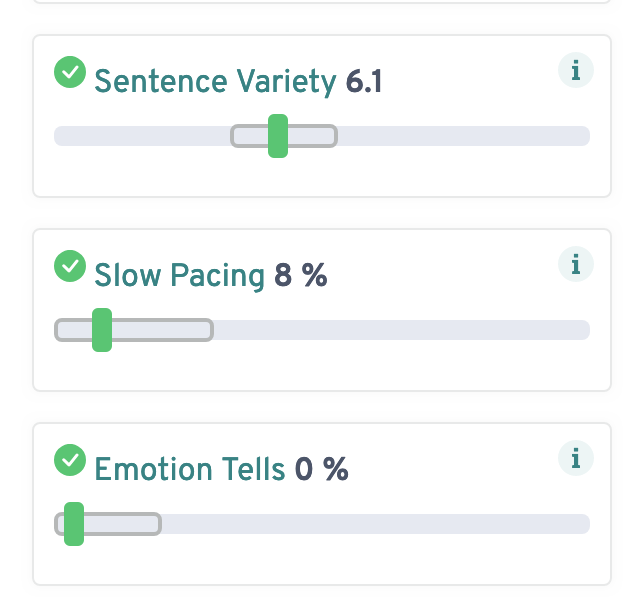Click the green checkmark beside Emotion Tells
The height and width of the screenshot is (598, 626).
point(69,460)
